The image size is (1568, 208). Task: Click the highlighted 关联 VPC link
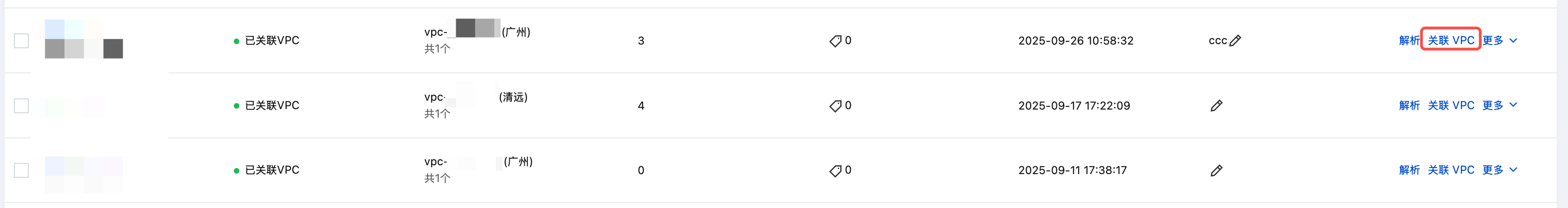pos(1451,41)
